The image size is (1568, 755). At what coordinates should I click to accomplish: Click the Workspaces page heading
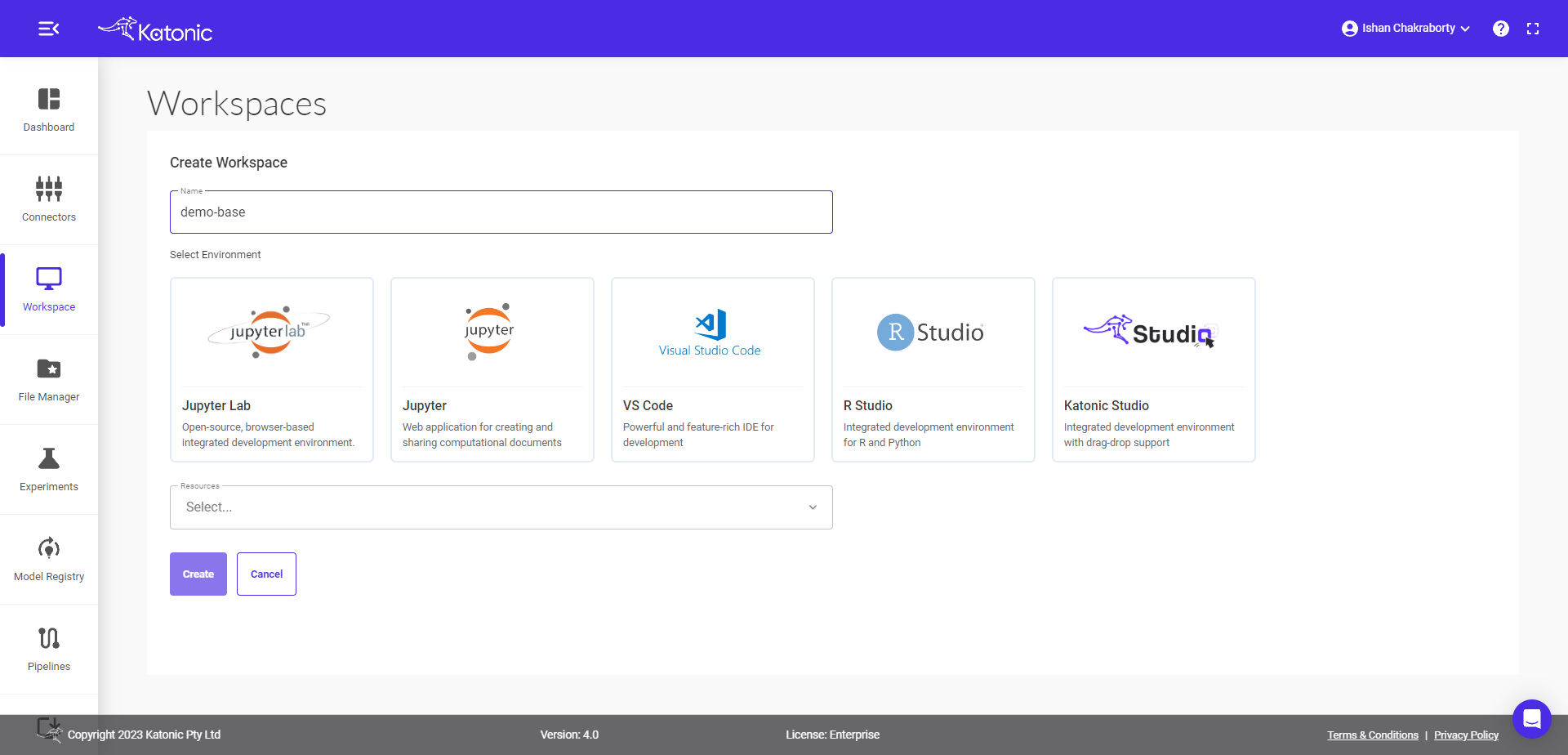237,104
